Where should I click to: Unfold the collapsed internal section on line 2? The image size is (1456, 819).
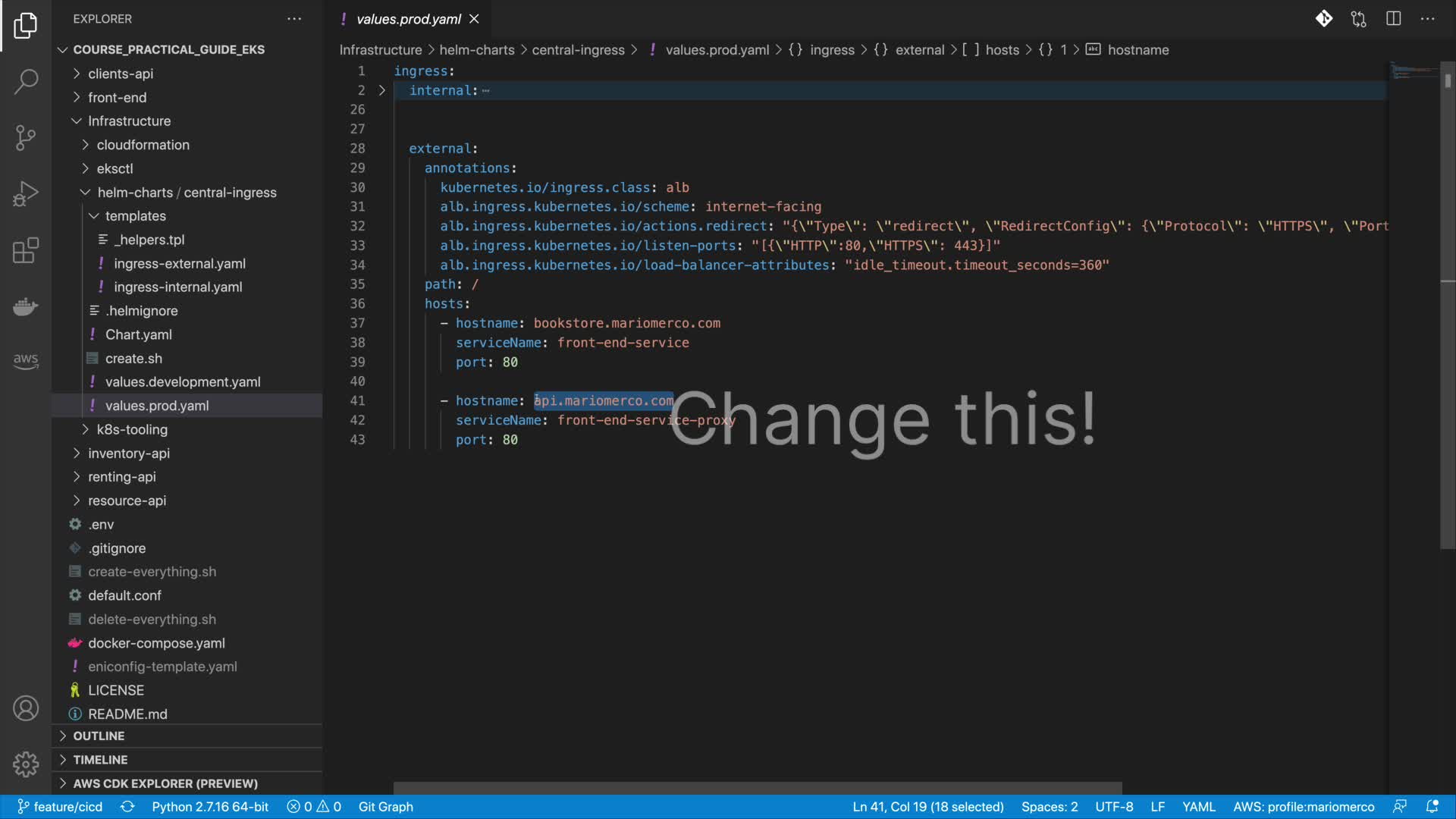(x=382, y=90)
